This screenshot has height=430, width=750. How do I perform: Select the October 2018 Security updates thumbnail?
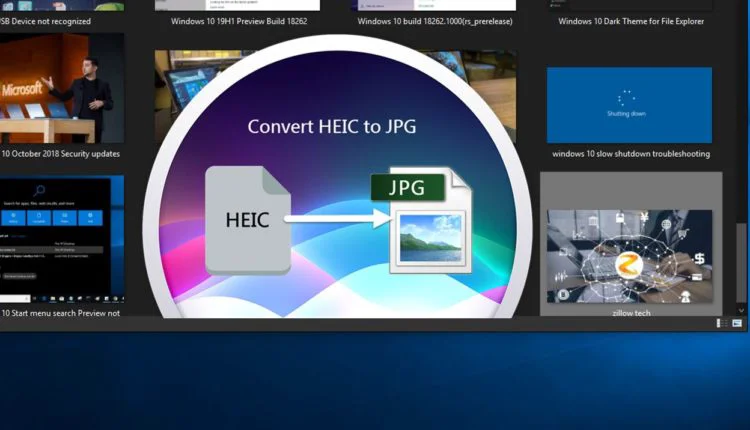pos(62,88)
